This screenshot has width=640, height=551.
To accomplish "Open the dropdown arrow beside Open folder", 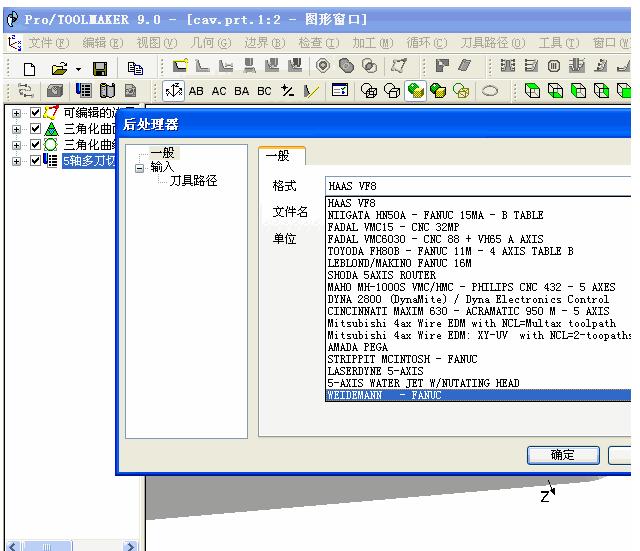I will (x=78, y=69).
